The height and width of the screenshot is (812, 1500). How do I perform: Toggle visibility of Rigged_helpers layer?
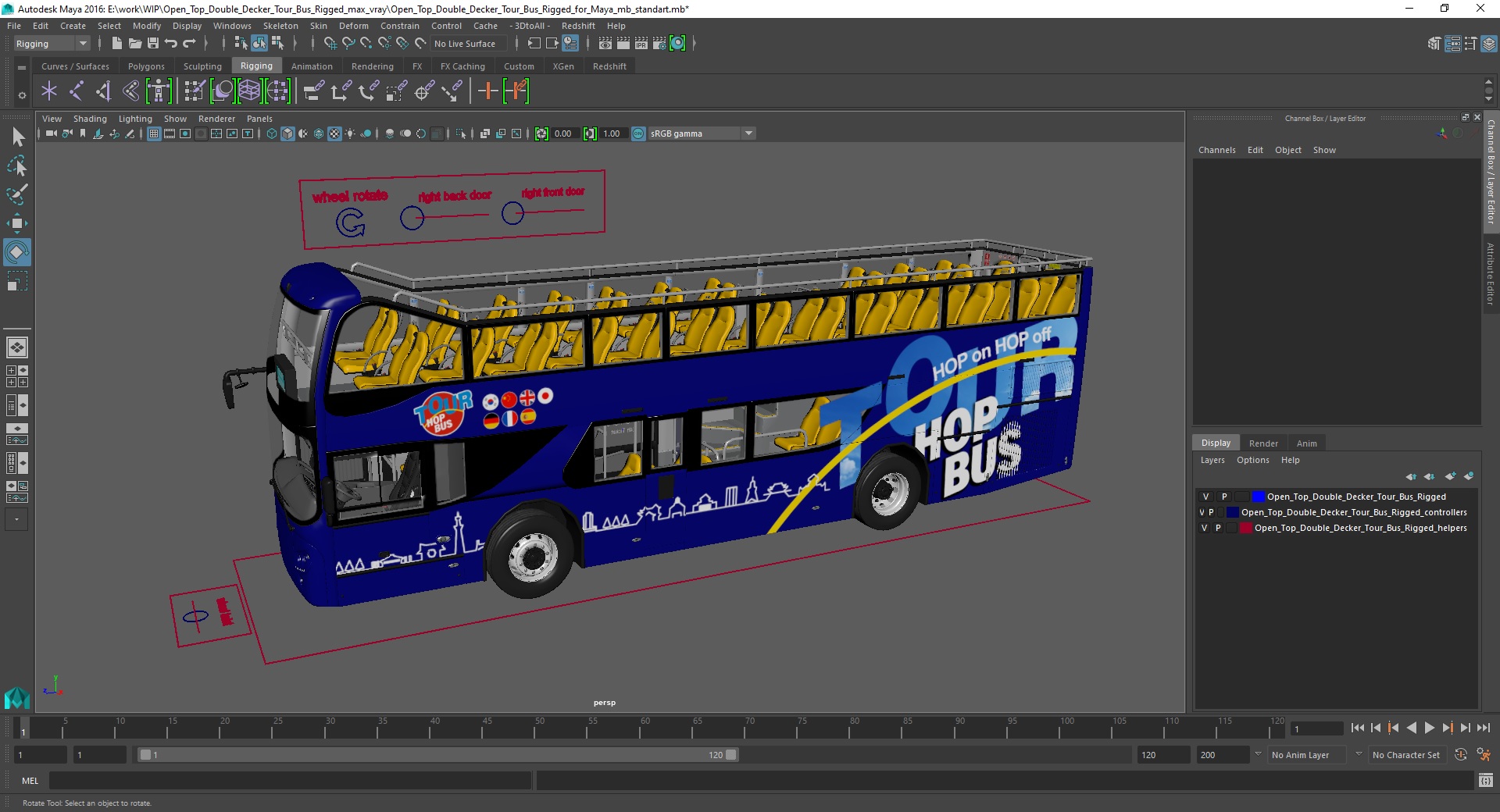tap(1204, 528)
